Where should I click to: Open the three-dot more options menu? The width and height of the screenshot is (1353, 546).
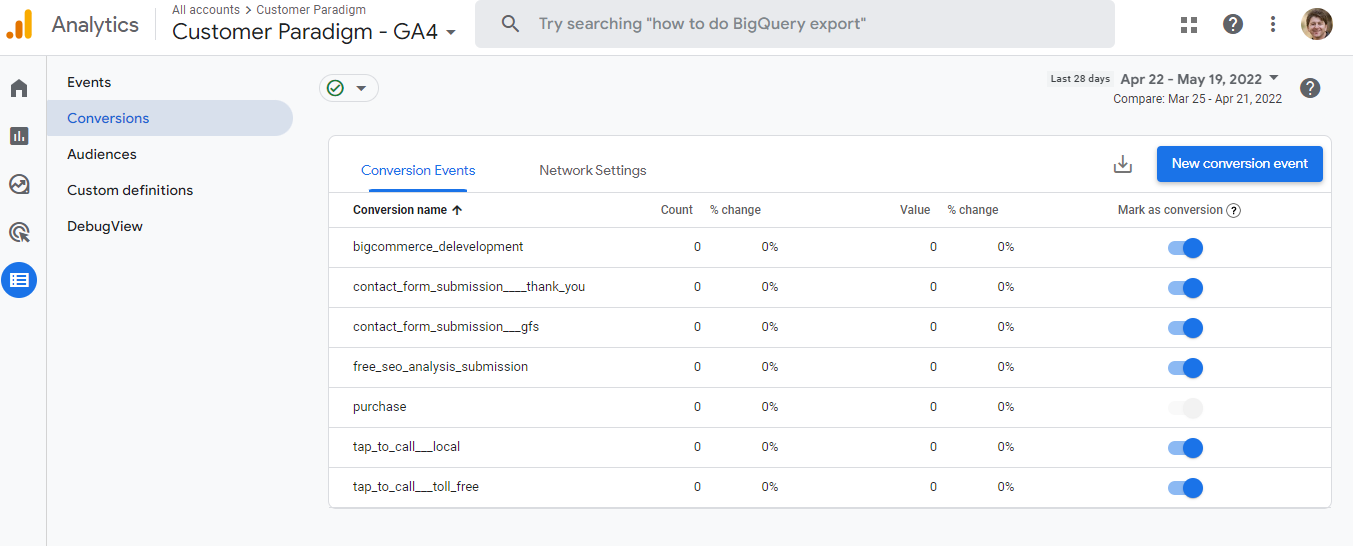coord(1273,25)
